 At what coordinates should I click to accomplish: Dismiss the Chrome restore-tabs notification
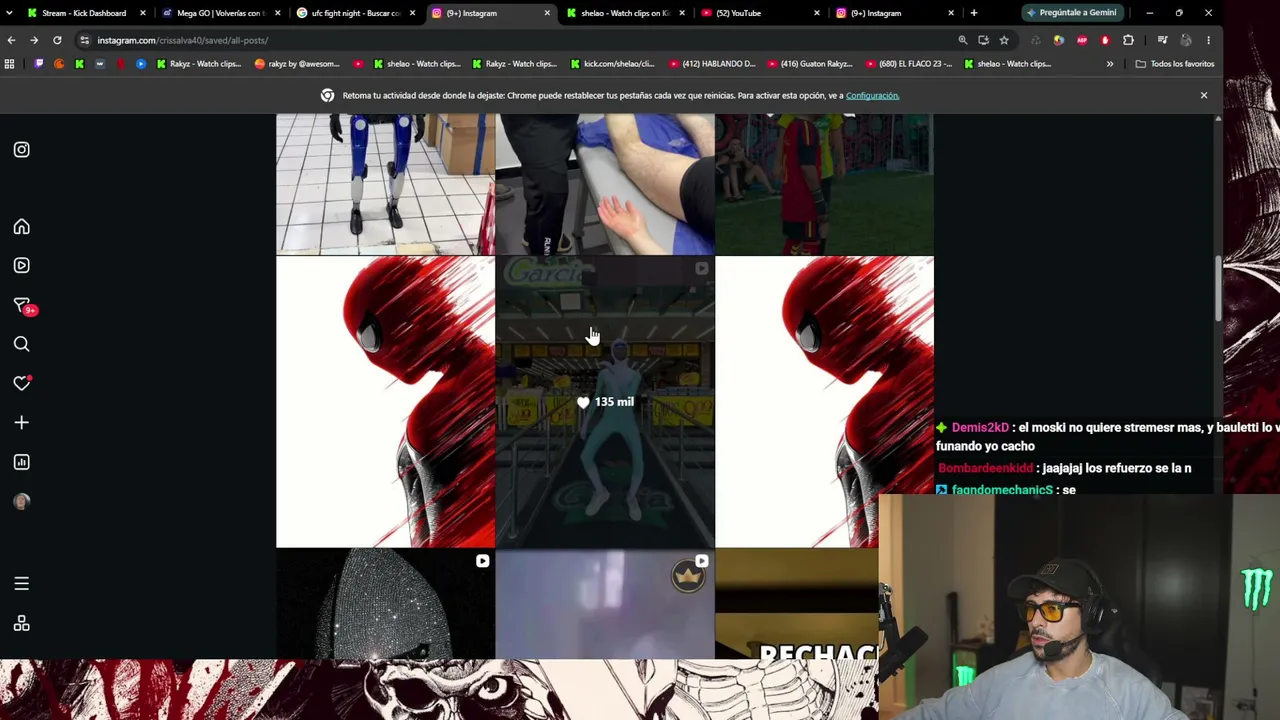[x=1204, y=95]
